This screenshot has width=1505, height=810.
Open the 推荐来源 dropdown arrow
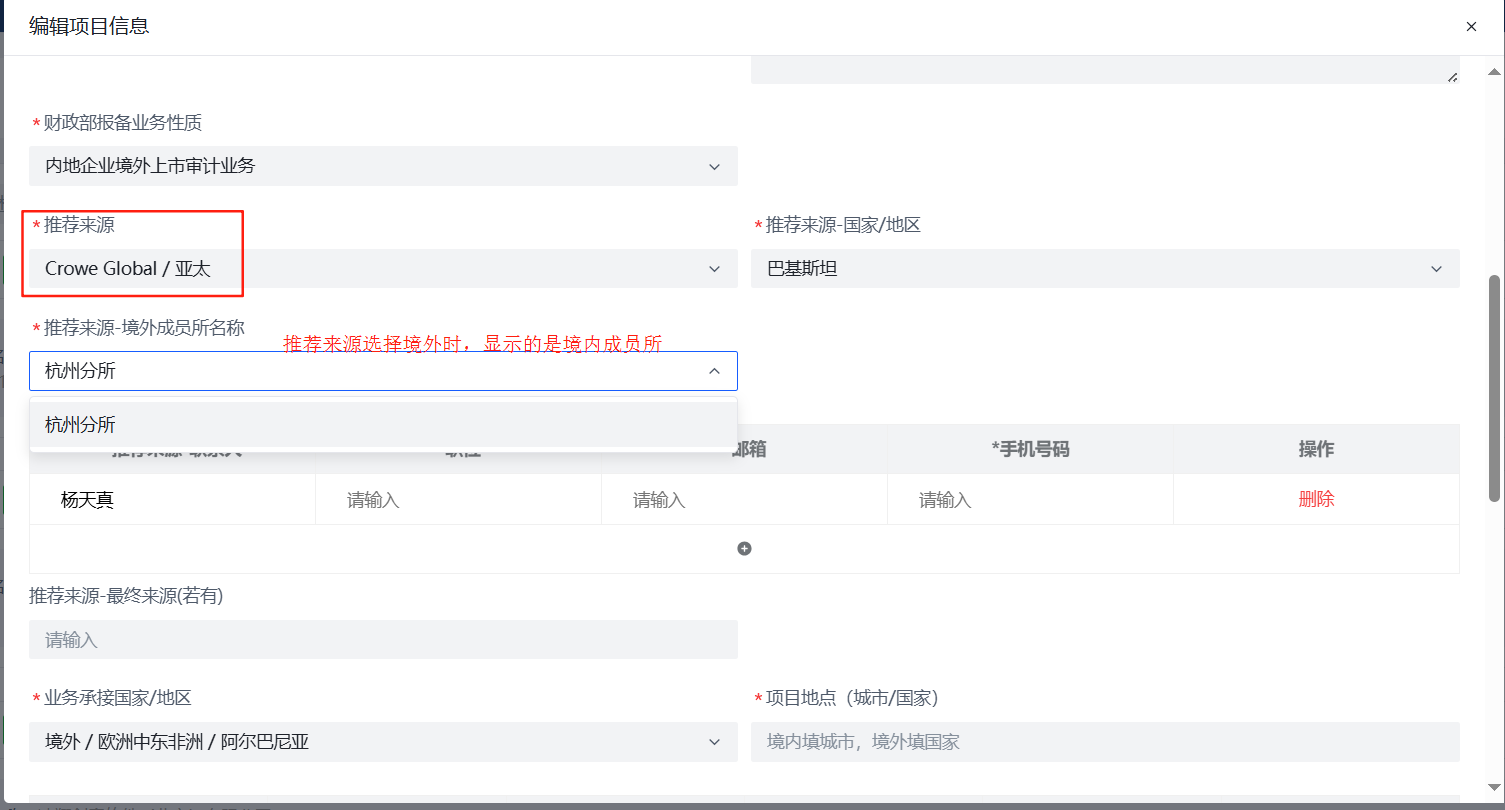click(714, 269)
